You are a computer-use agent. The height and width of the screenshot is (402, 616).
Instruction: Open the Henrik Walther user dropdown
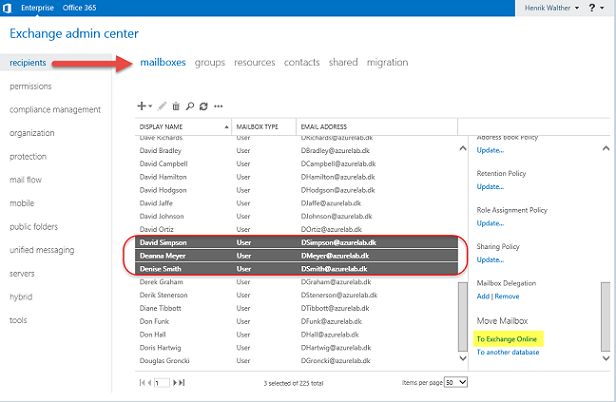coord(552,8)
